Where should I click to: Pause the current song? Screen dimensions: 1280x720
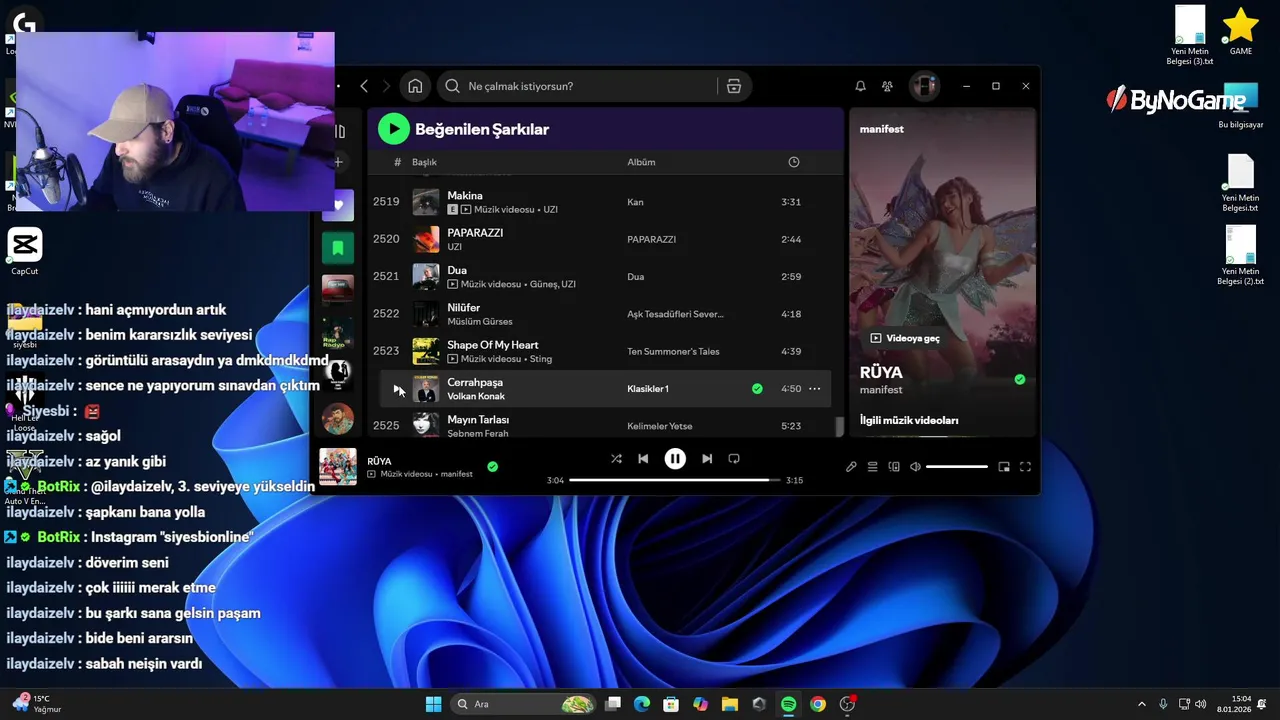(675, 458)
